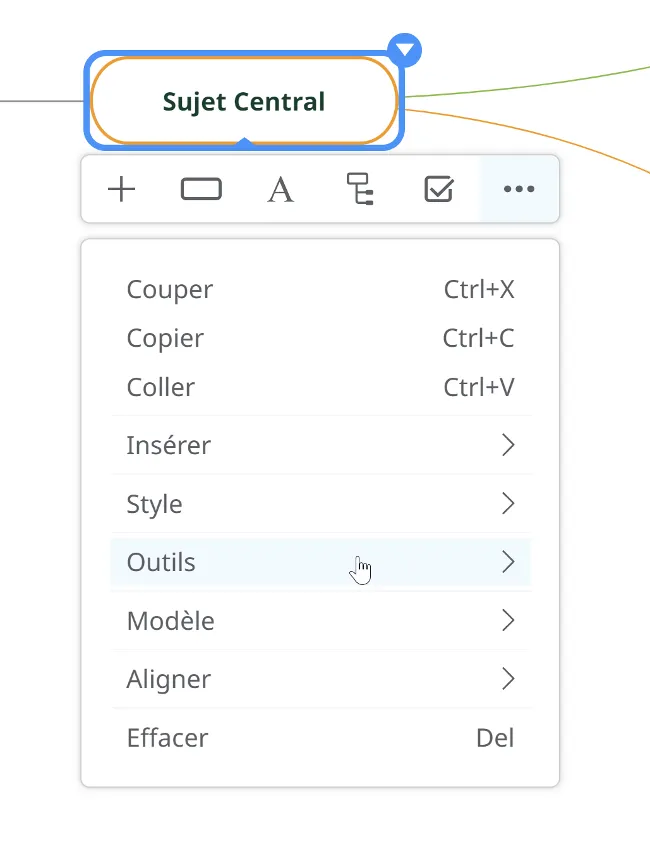Expand the Insérer submenu
650x849 pixels.
[x=321, y=445]
